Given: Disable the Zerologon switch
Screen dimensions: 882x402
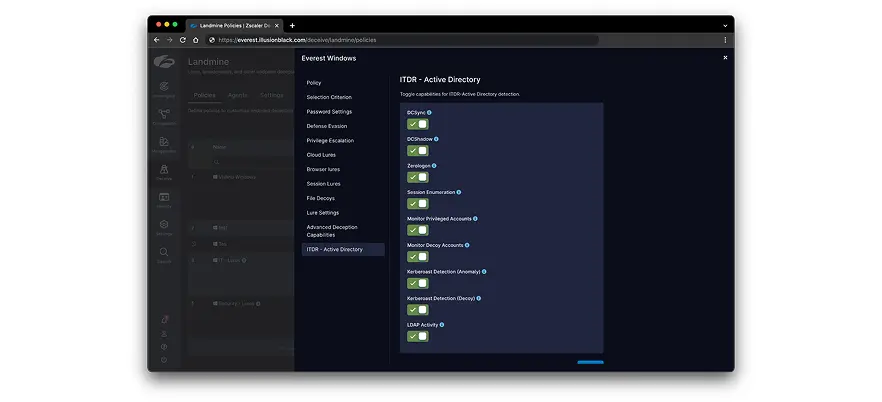Looking at the screenshot, I should 417,177.
